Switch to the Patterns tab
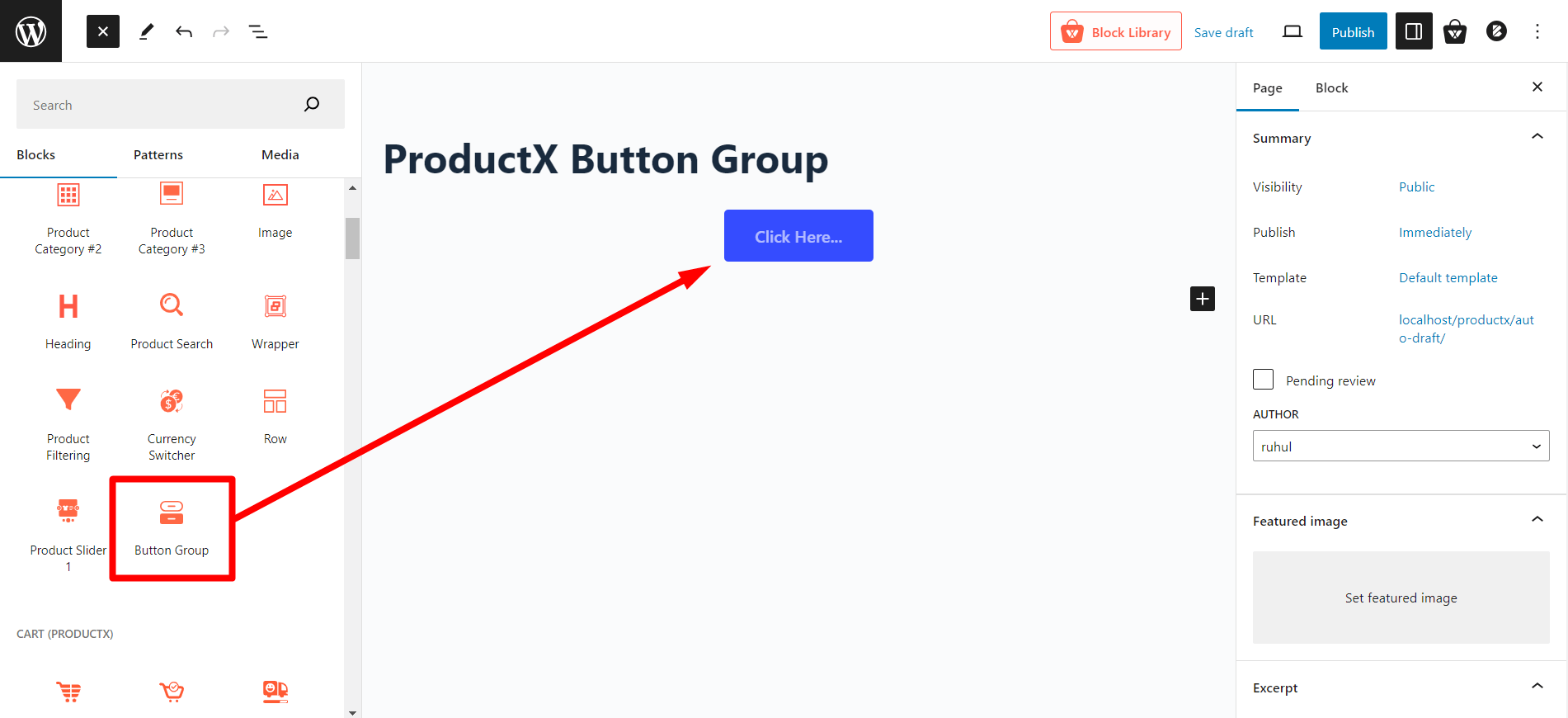Viewport: 1568px width, 718px height. tap(158, 154)
